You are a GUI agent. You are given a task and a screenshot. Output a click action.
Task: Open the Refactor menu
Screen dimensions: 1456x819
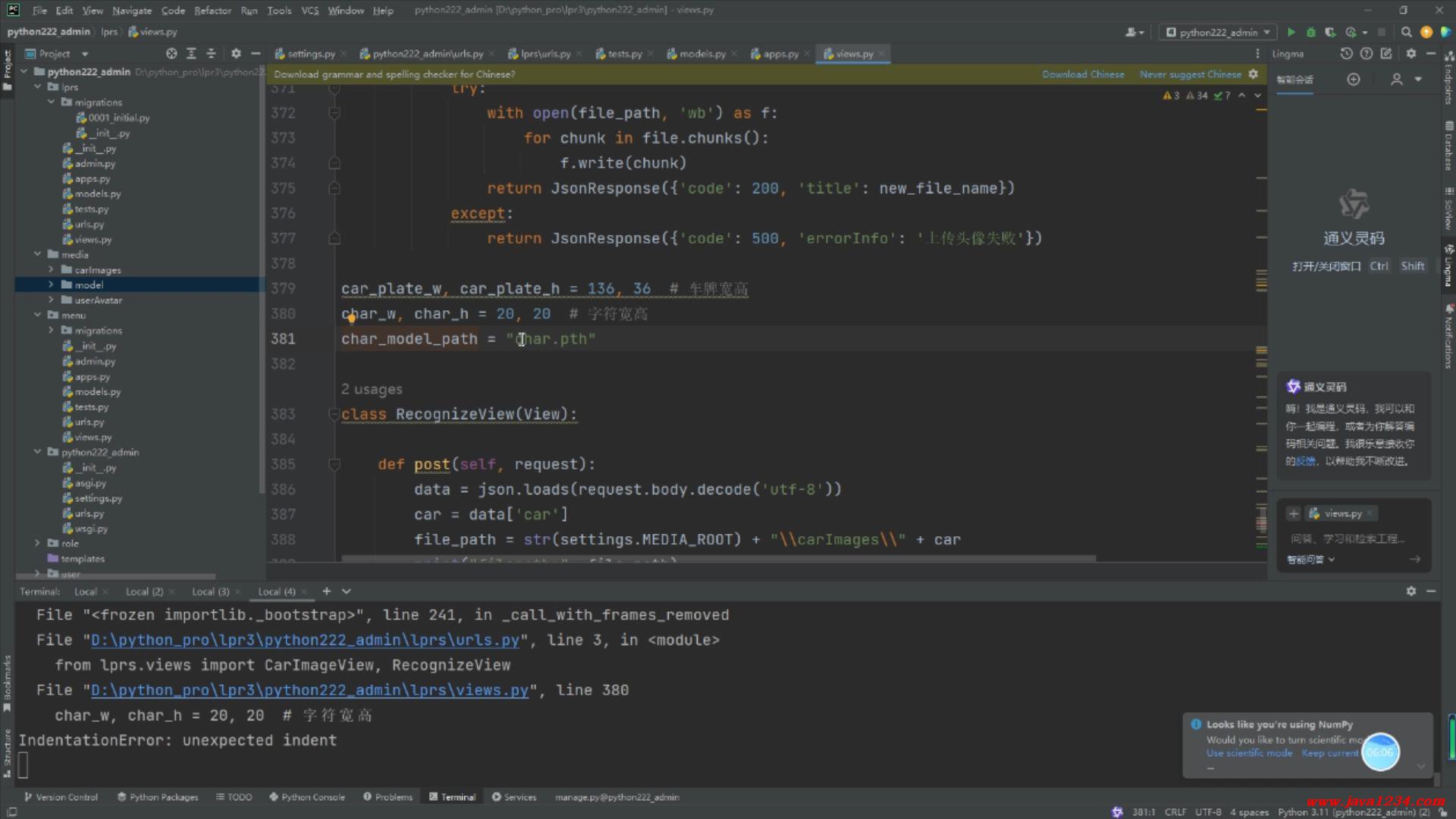212,11
